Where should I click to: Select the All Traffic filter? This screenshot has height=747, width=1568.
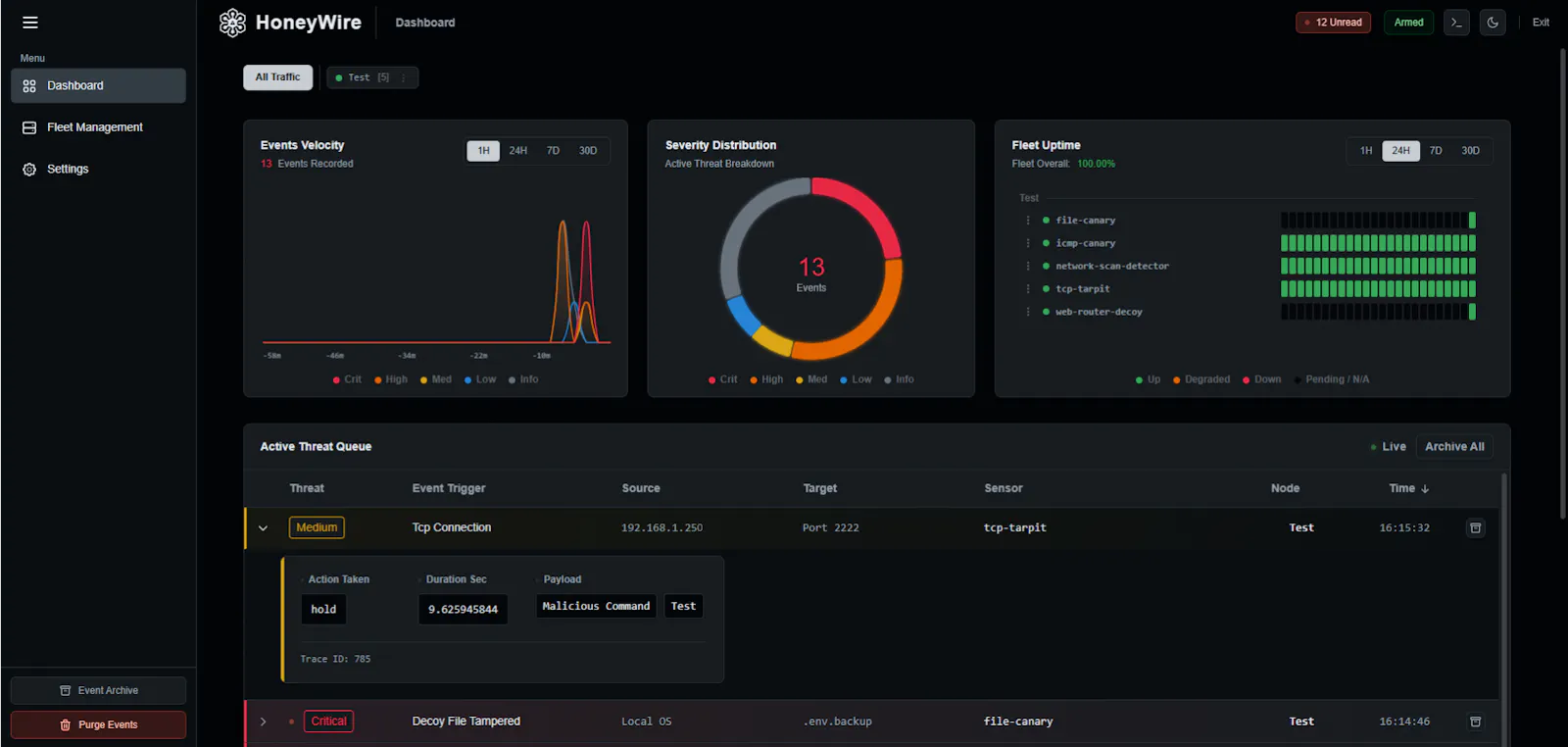277,77
